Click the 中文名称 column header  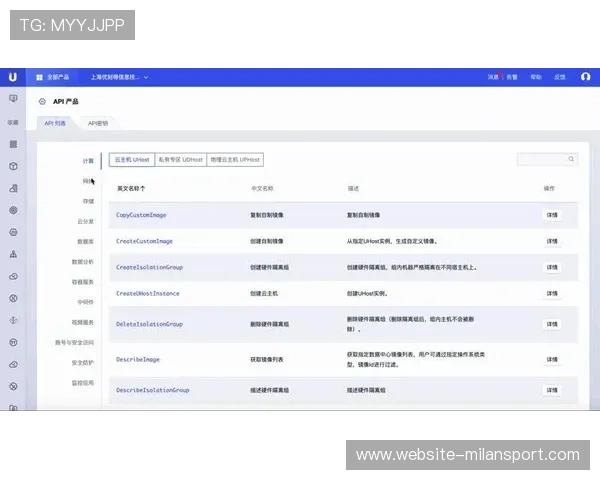click(x=262, y=188)
